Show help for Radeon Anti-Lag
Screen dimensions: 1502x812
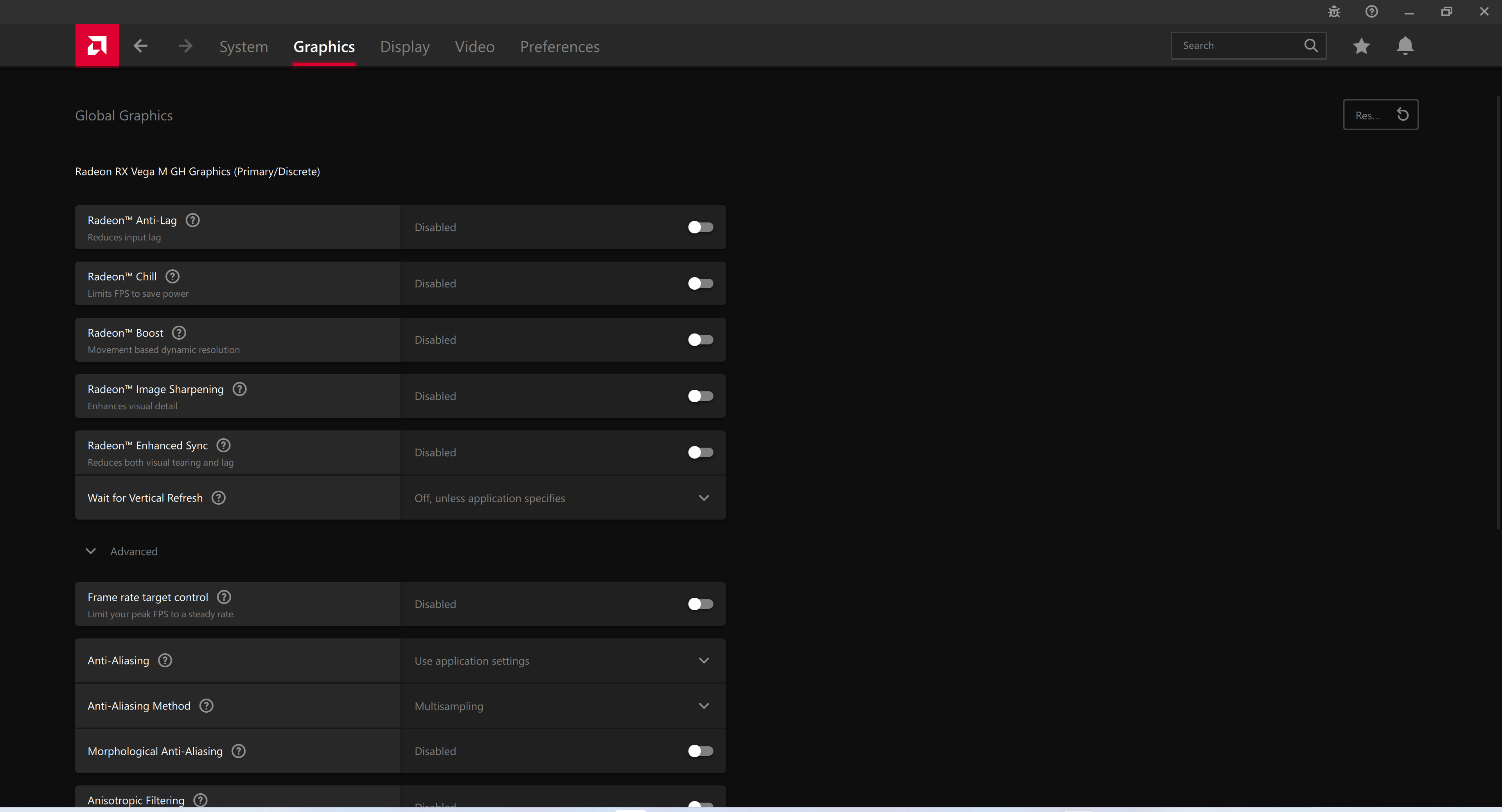coord(192,220)
